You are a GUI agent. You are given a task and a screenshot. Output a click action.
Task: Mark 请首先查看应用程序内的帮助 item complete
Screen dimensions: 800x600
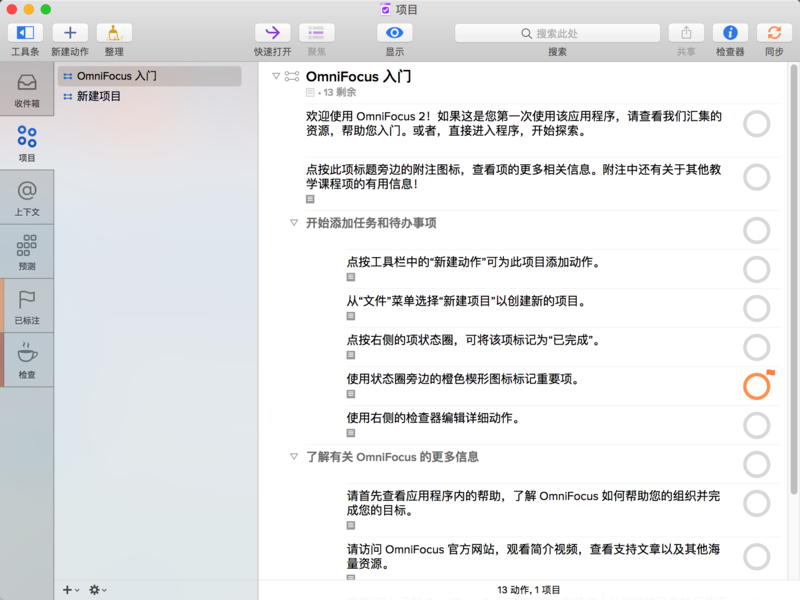(756, 504)
